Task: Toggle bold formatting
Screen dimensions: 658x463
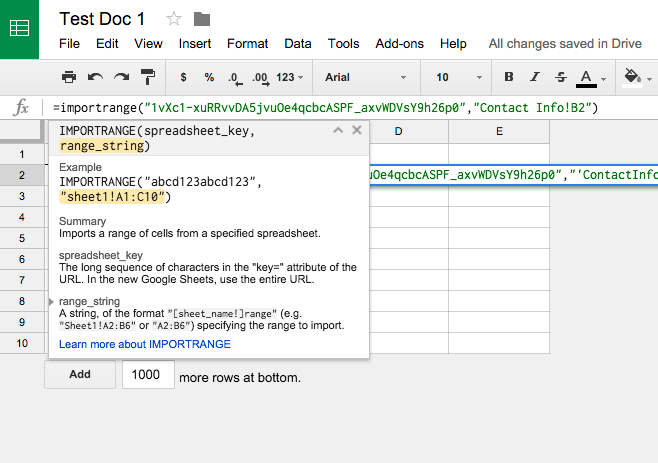Action: pyautogui.click(x=509, y=77)
